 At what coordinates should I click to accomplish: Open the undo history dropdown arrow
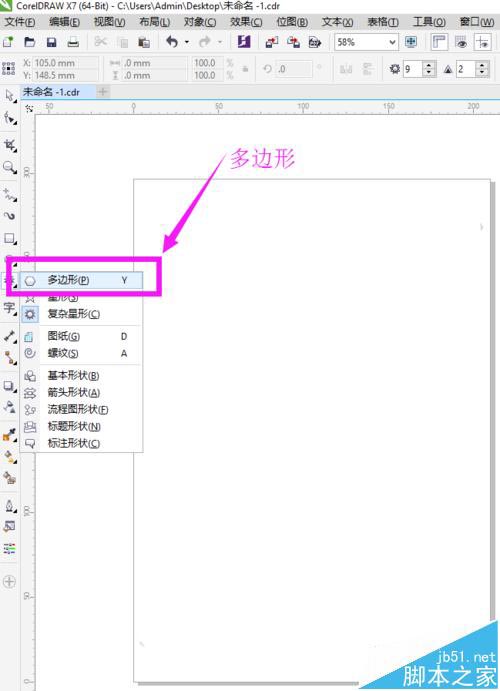click(x=187, y=42)
